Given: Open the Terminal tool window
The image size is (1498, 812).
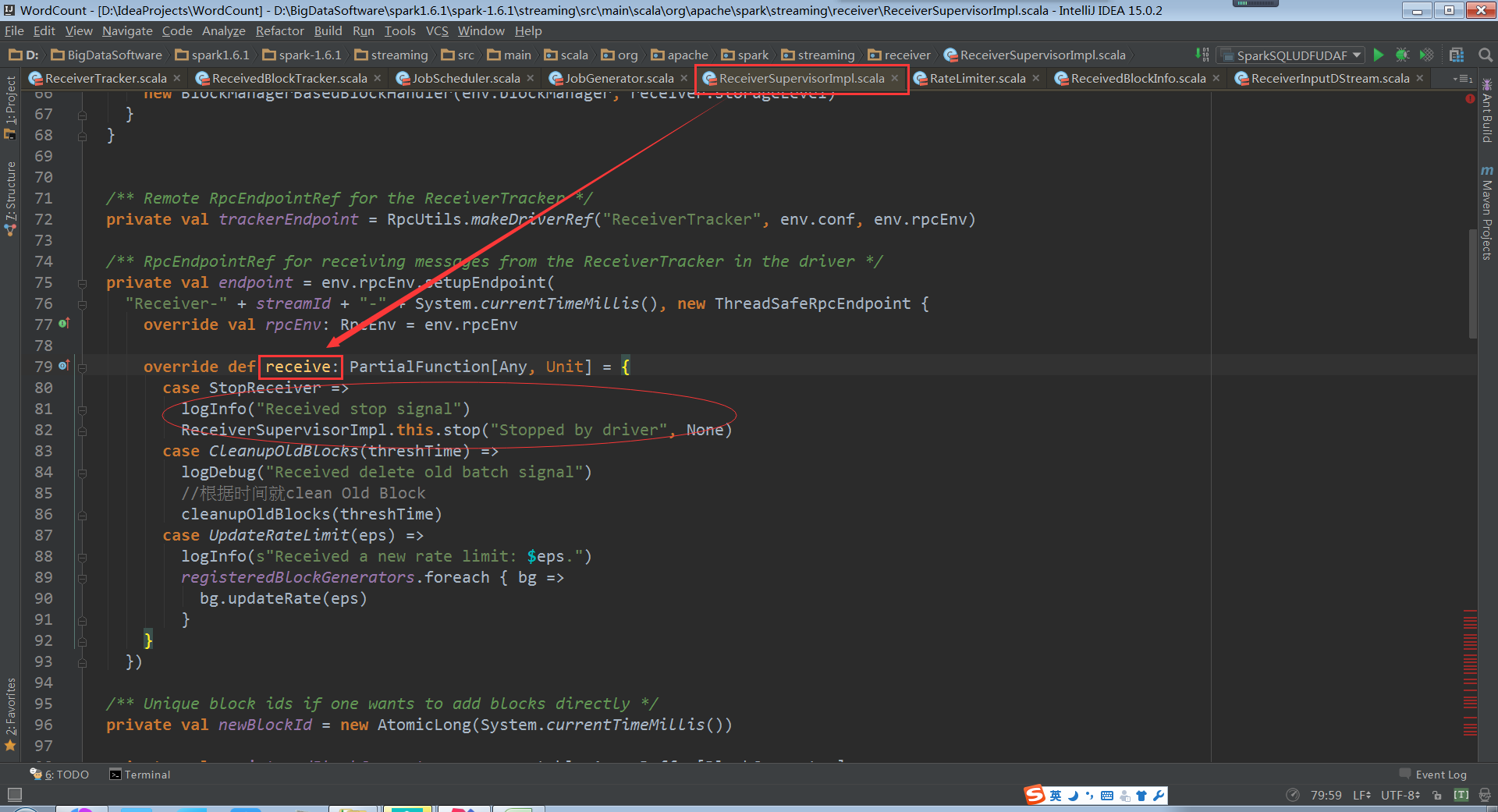Looking at the screenshot, I should point(140,775).
